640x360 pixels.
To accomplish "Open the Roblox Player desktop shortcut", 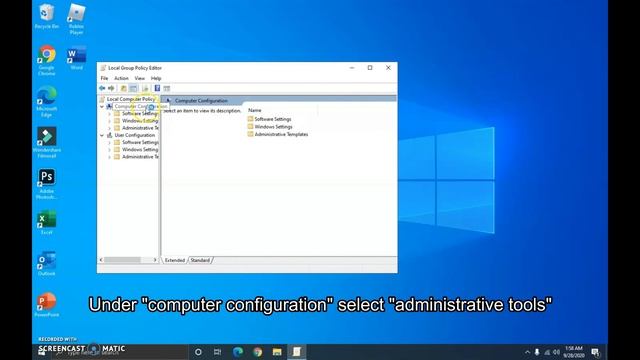I will coord(76,19).
